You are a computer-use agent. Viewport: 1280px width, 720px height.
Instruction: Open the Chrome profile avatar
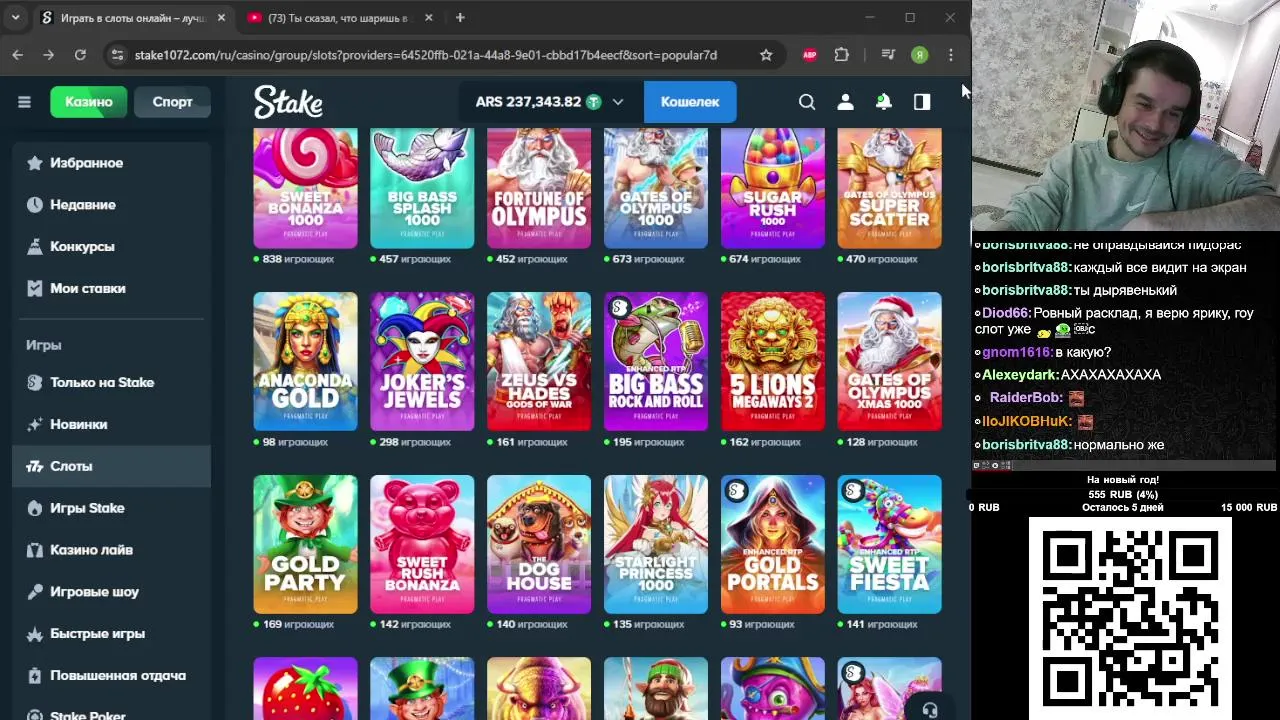(x=919, y=55)
